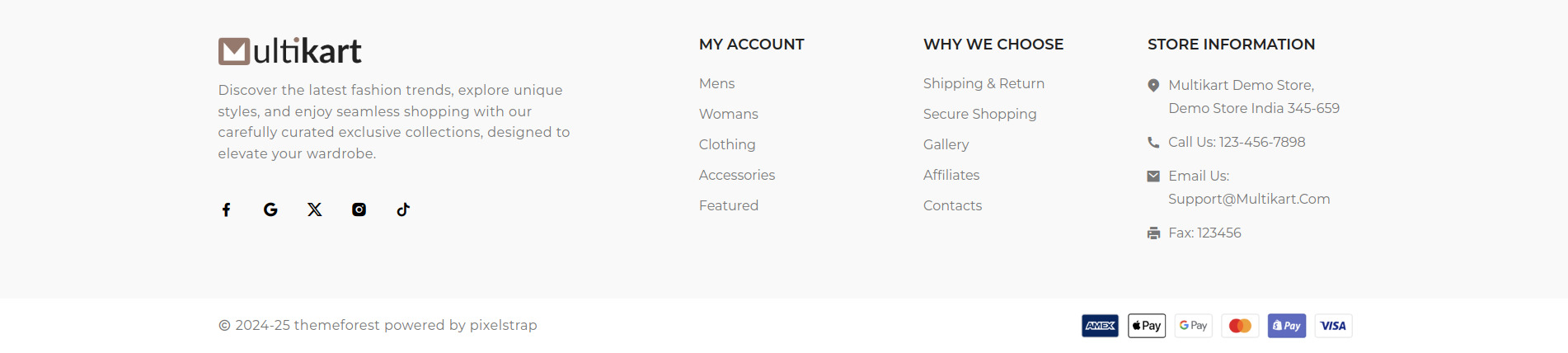Click the Apple Pay payment icon
Screen dimensions: 1568x353
pos(1147,326)
